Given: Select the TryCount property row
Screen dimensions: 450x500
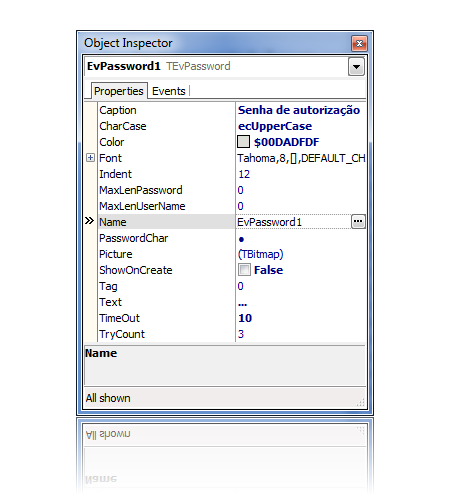Looking at the screenshot, I should click(232, 334).
